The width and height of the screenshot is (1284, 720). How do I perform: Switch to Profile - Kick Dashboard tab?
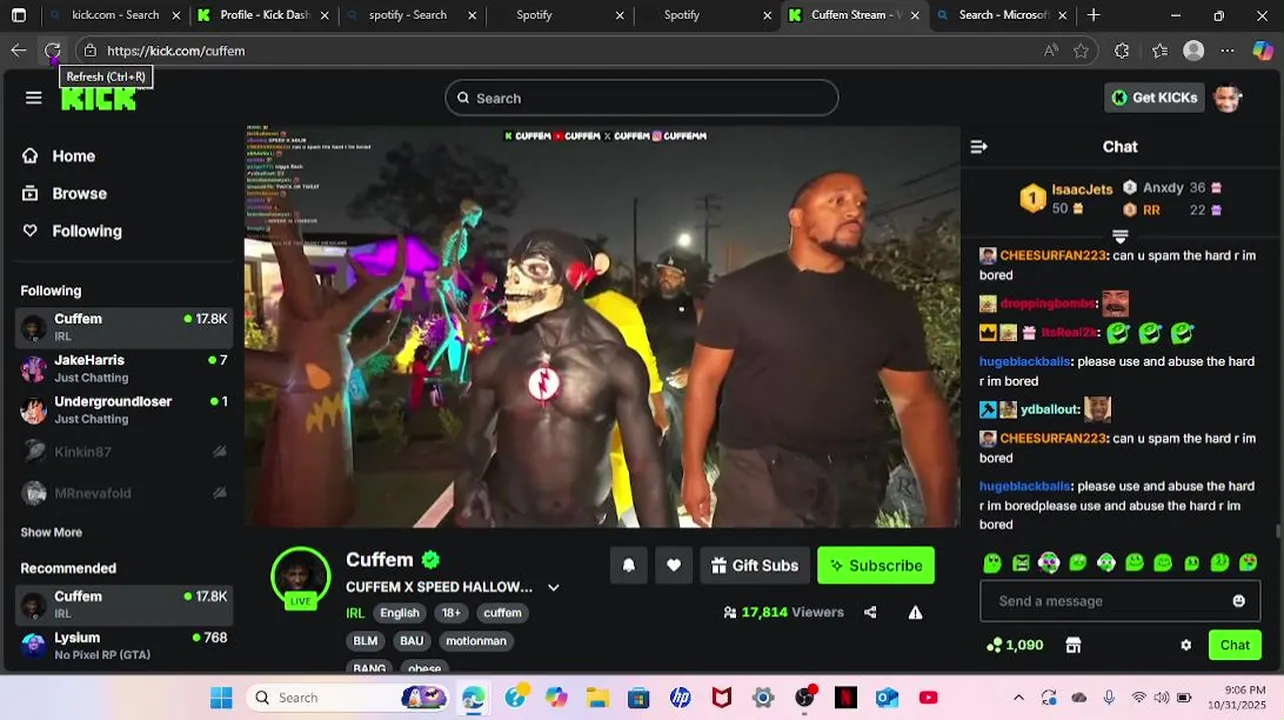pyautogui.click(x=264, y=15)
